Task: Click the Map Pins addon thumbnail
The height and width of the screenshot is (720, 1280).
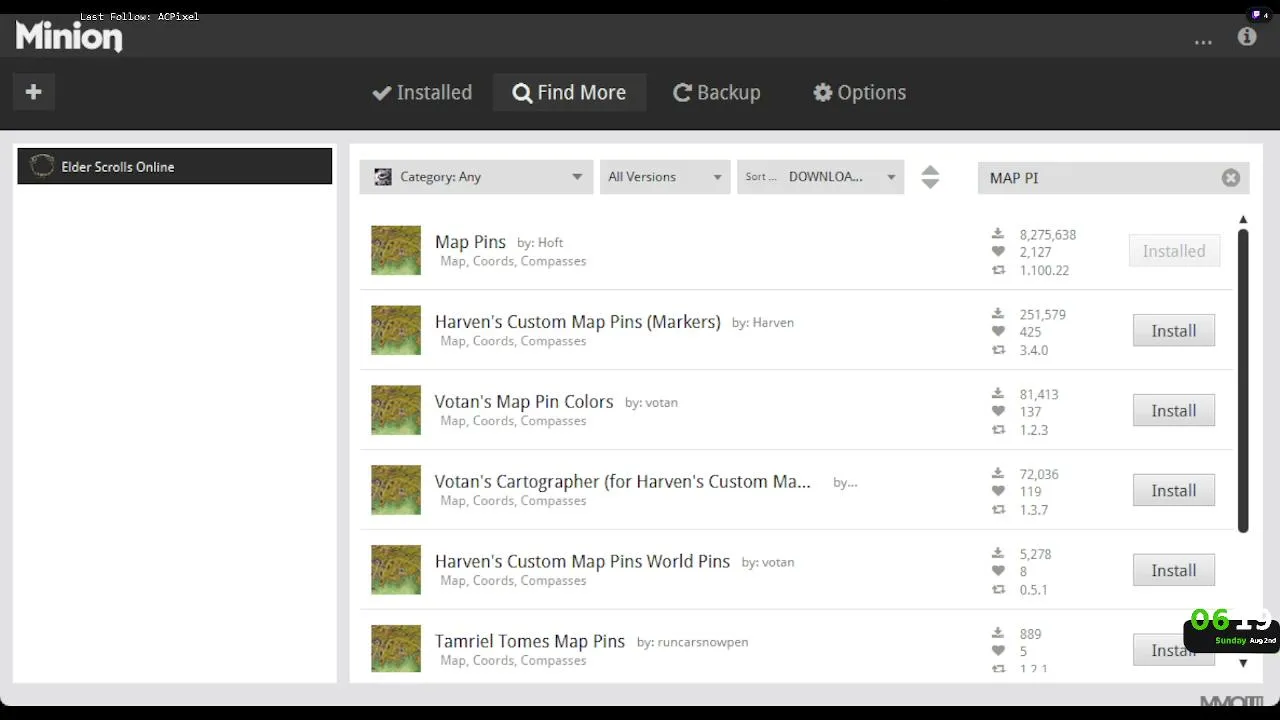Action: [396, 250]
